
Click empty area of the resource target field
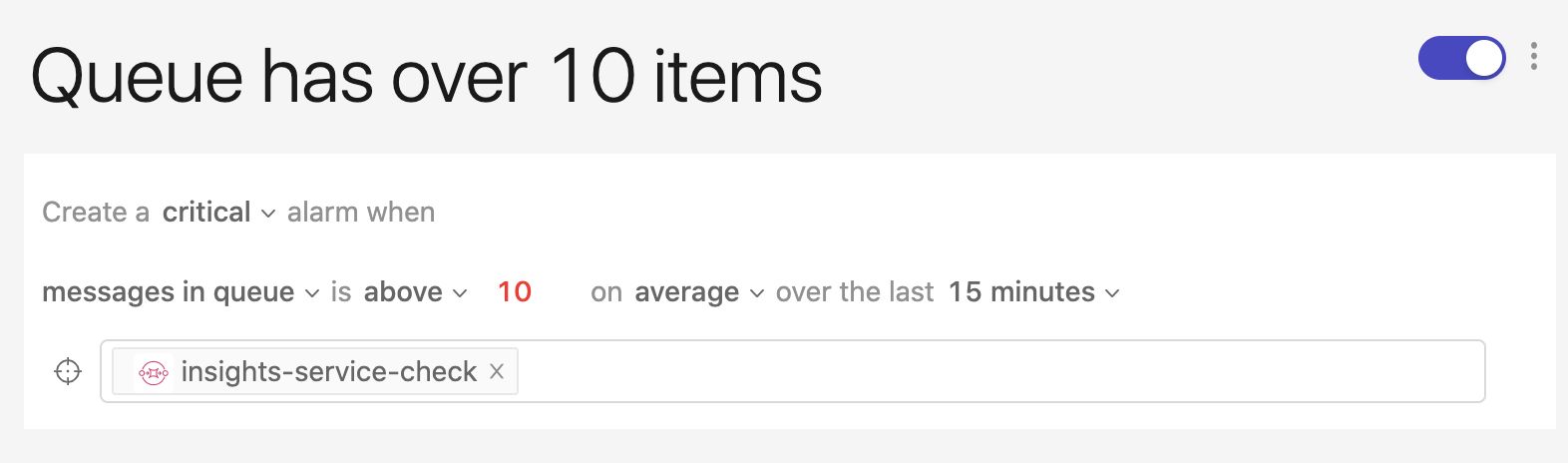point(997,371)
